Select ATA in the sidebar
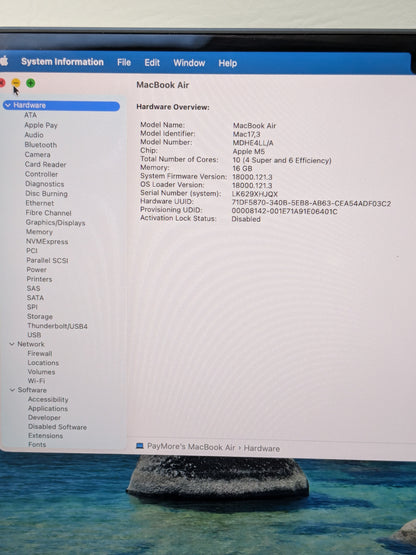Image resolution: width=416 pixels, height=555 pixels. pyautogui.click(x=30, y=115)
